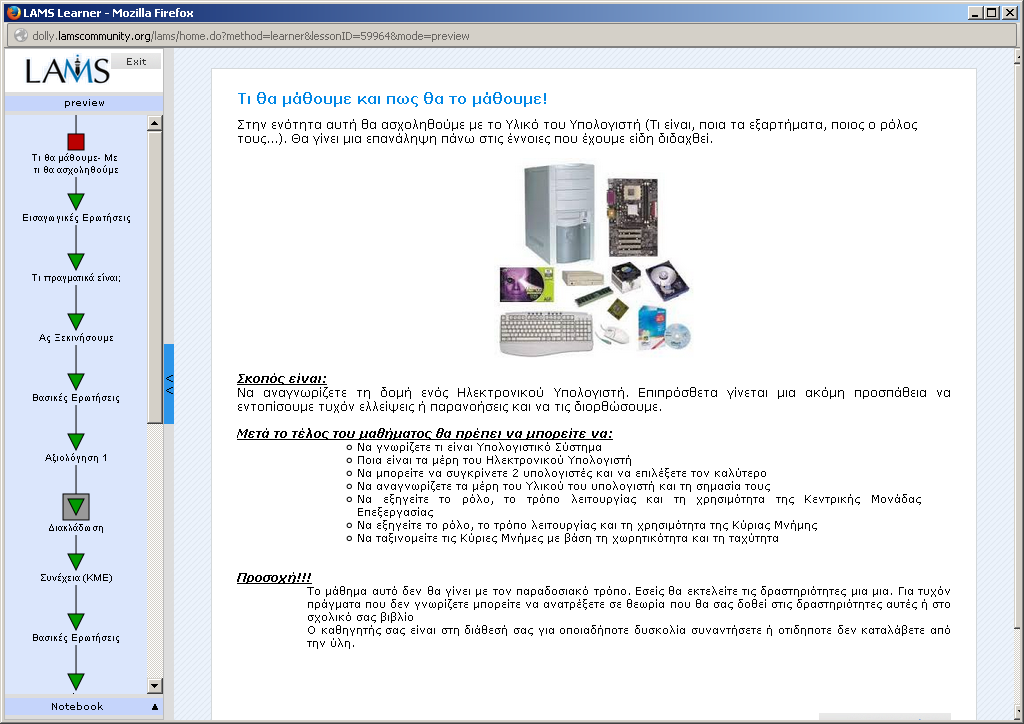The image size is (1024, 724).
Task: Click the heading 'Τι θα μάθουμε και πως θα το μάθουμε!'
Action: 392,99
